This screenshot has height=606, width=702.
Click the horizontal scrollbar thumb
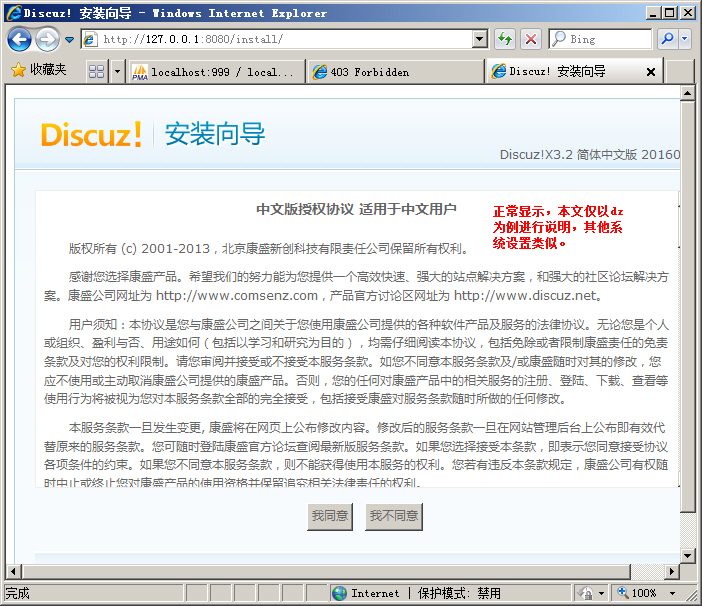pos(327,571)
